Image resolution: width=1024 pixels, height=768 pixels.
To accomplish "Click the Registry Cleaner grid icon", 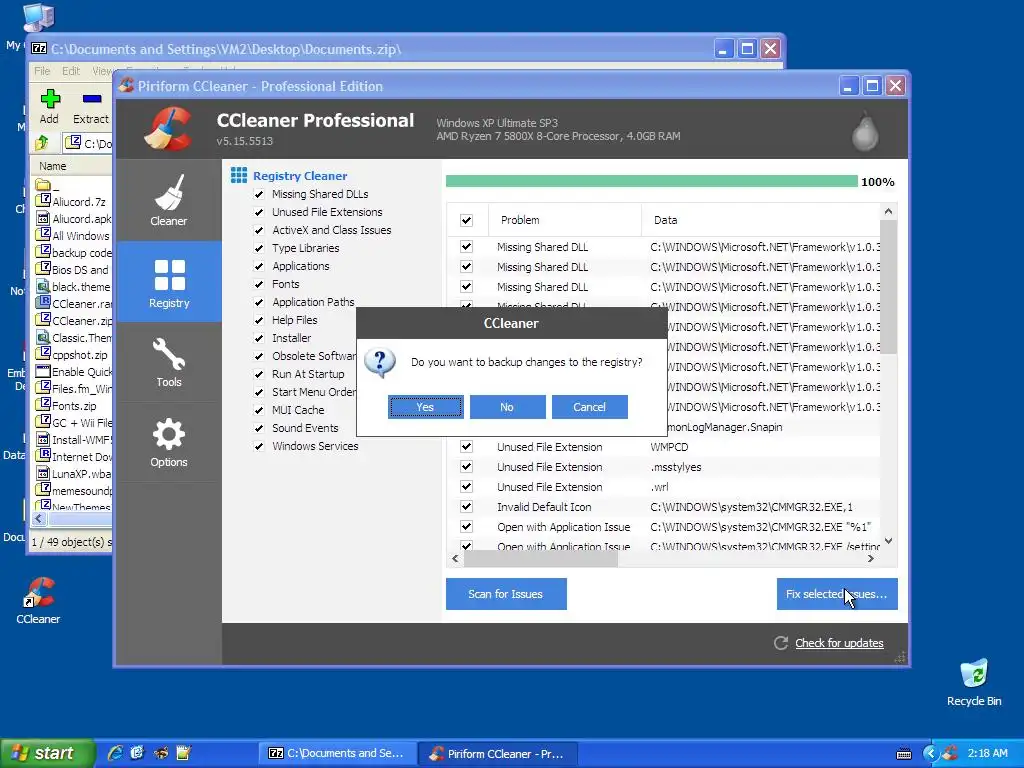I will [239, 175].
